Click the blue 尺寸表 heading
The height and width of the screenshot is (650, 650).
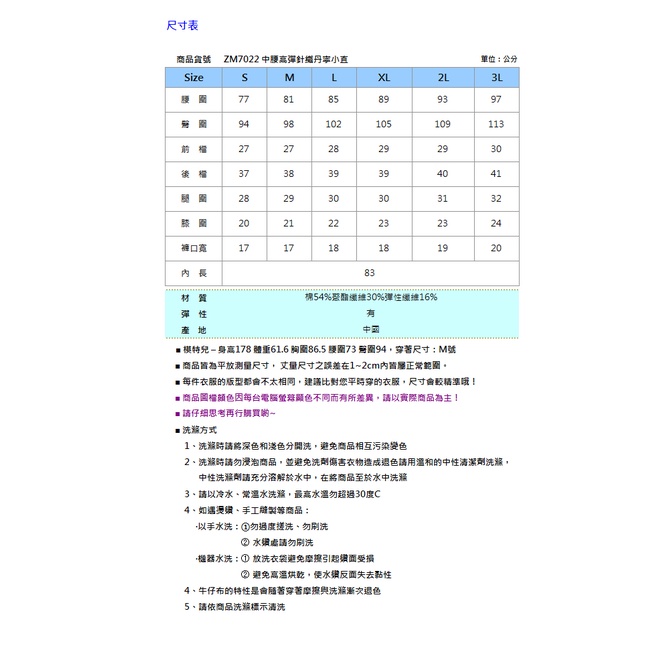[x=182, y=25]
